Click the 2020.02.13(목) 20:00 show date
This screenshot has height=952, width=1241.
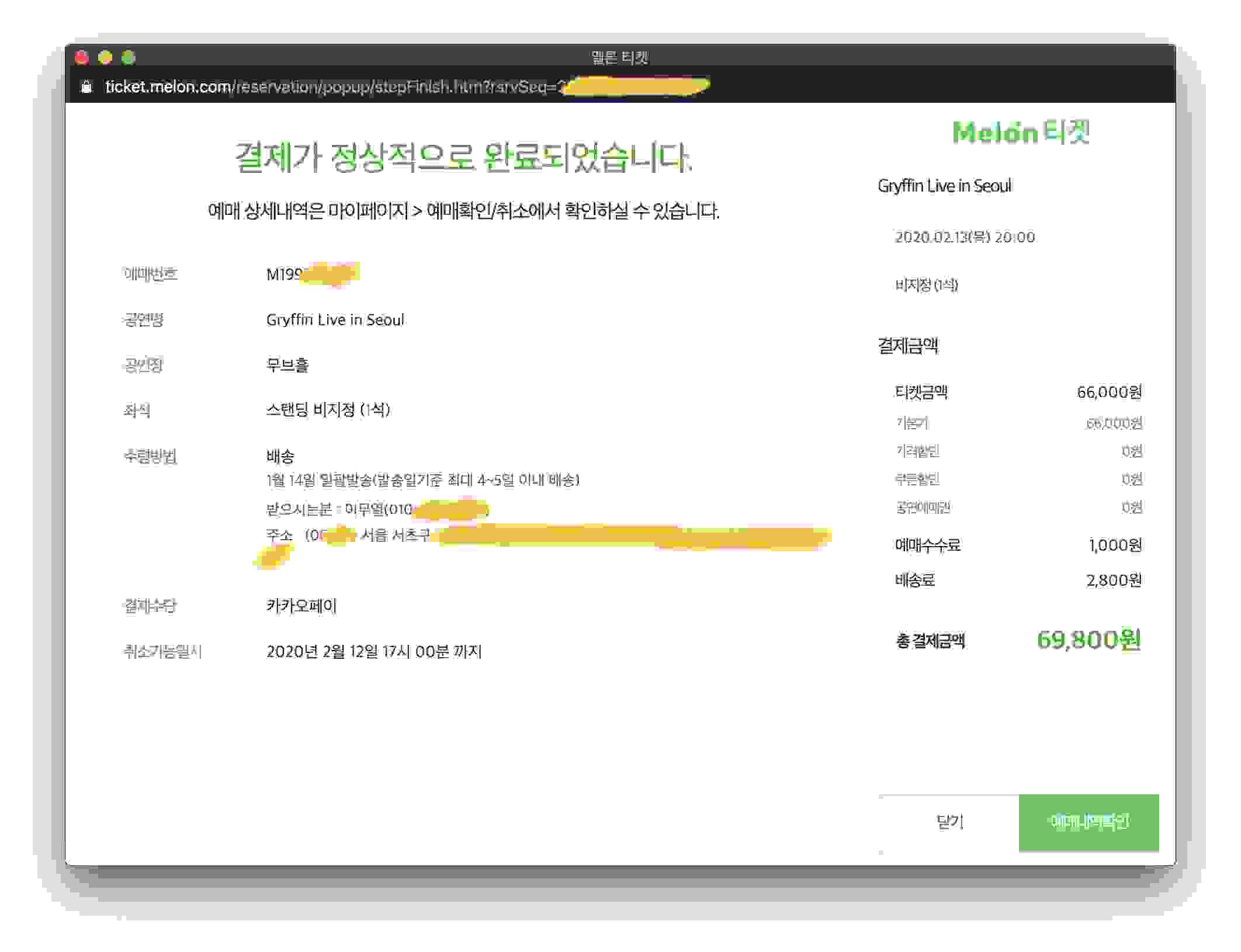point(965,237)
